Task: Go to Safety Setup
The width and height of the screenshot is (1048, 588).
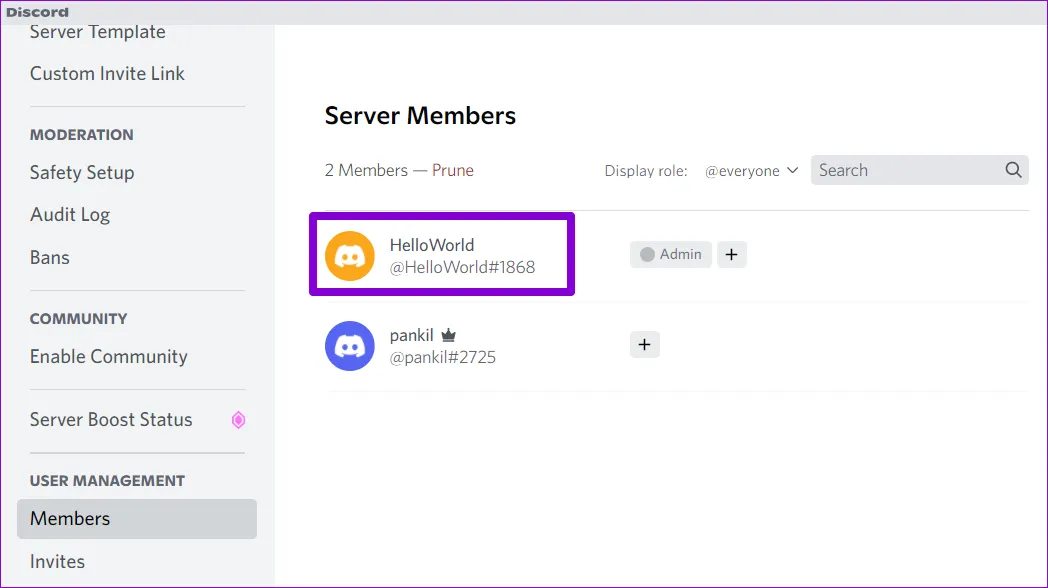Action: click(82, 173)
